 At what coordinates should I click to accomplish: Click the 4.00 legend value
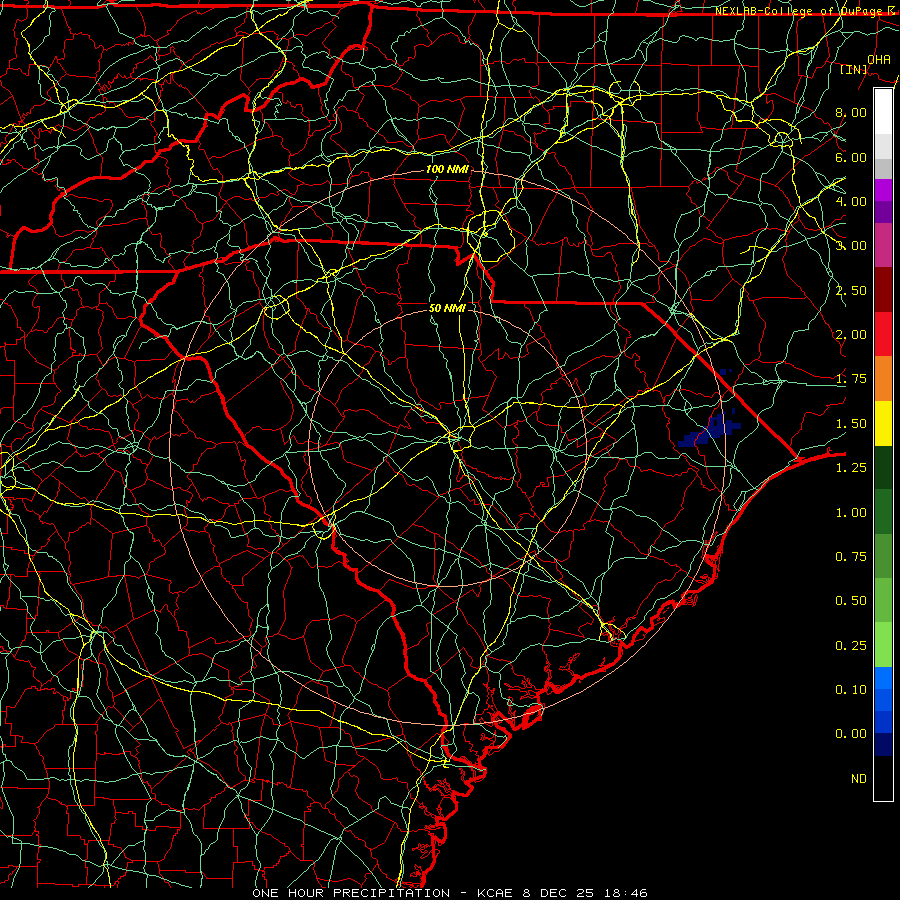tap(851, 201)
